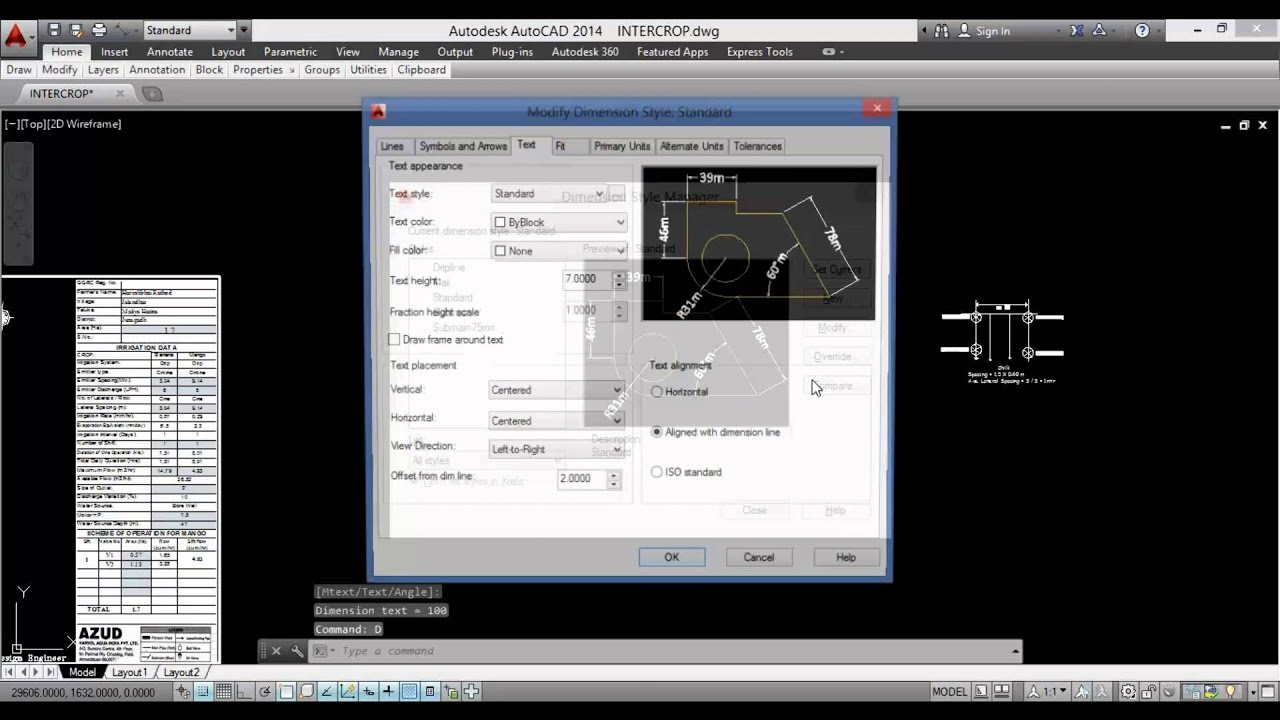This screenshot has width=1280, height=720.
Task: Toggle Selection Cycling in the status bar
Action: pyautogui.click(x=450, y=691)
